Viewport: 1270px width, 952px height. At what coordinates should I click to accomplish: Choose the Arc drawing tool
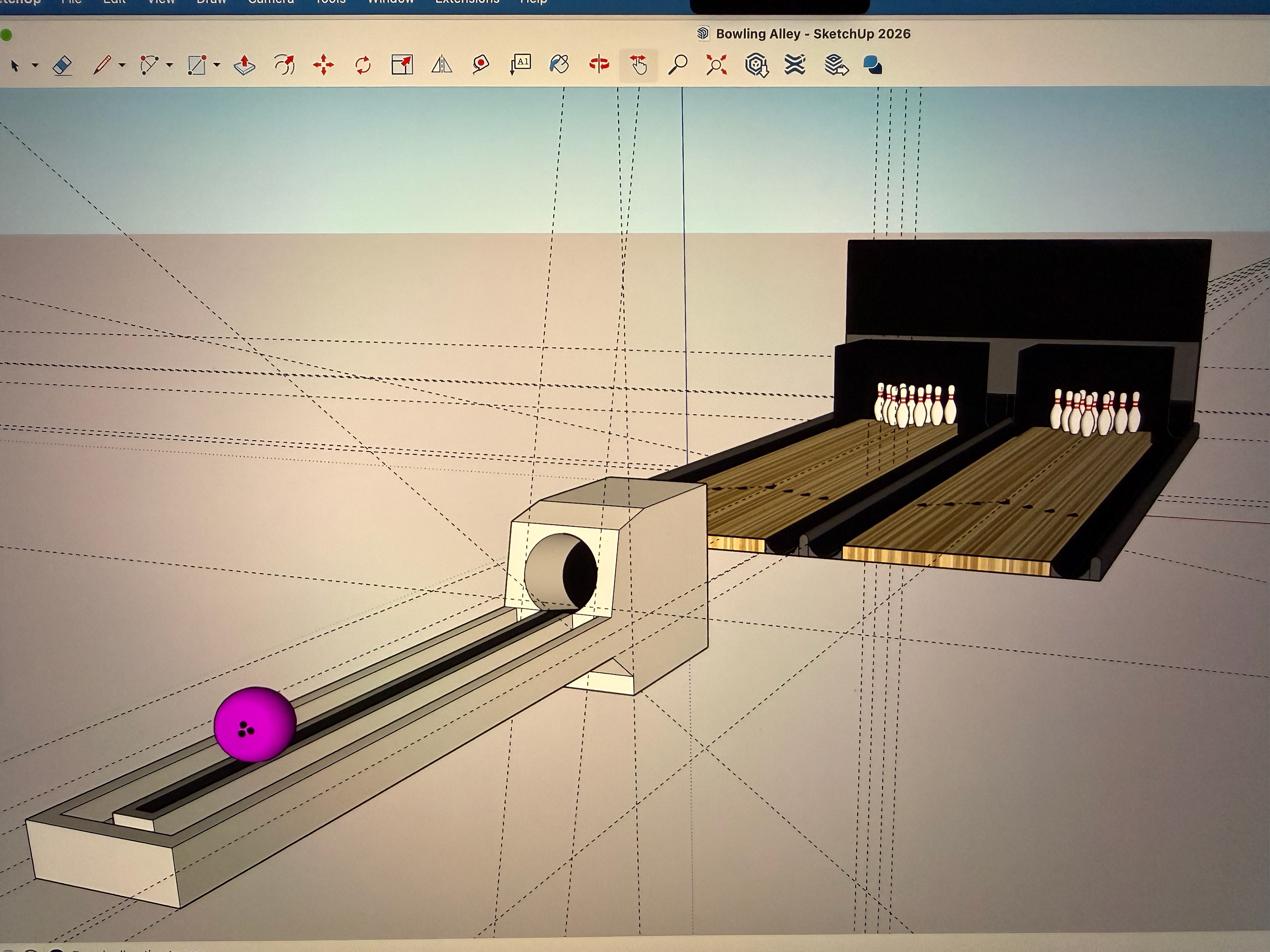(x=149, y=65)
